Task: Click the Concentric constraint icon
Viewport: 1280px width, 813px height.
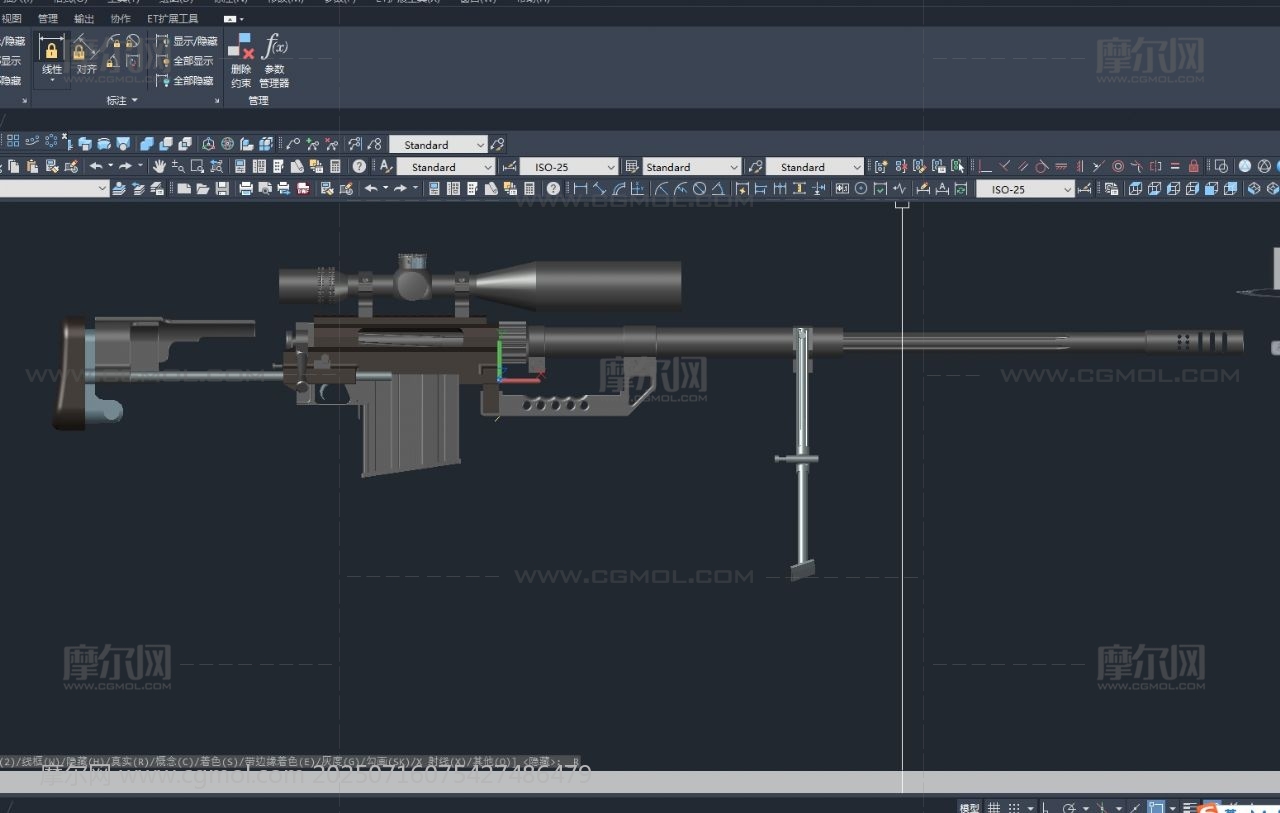Action: [1118, 166]
